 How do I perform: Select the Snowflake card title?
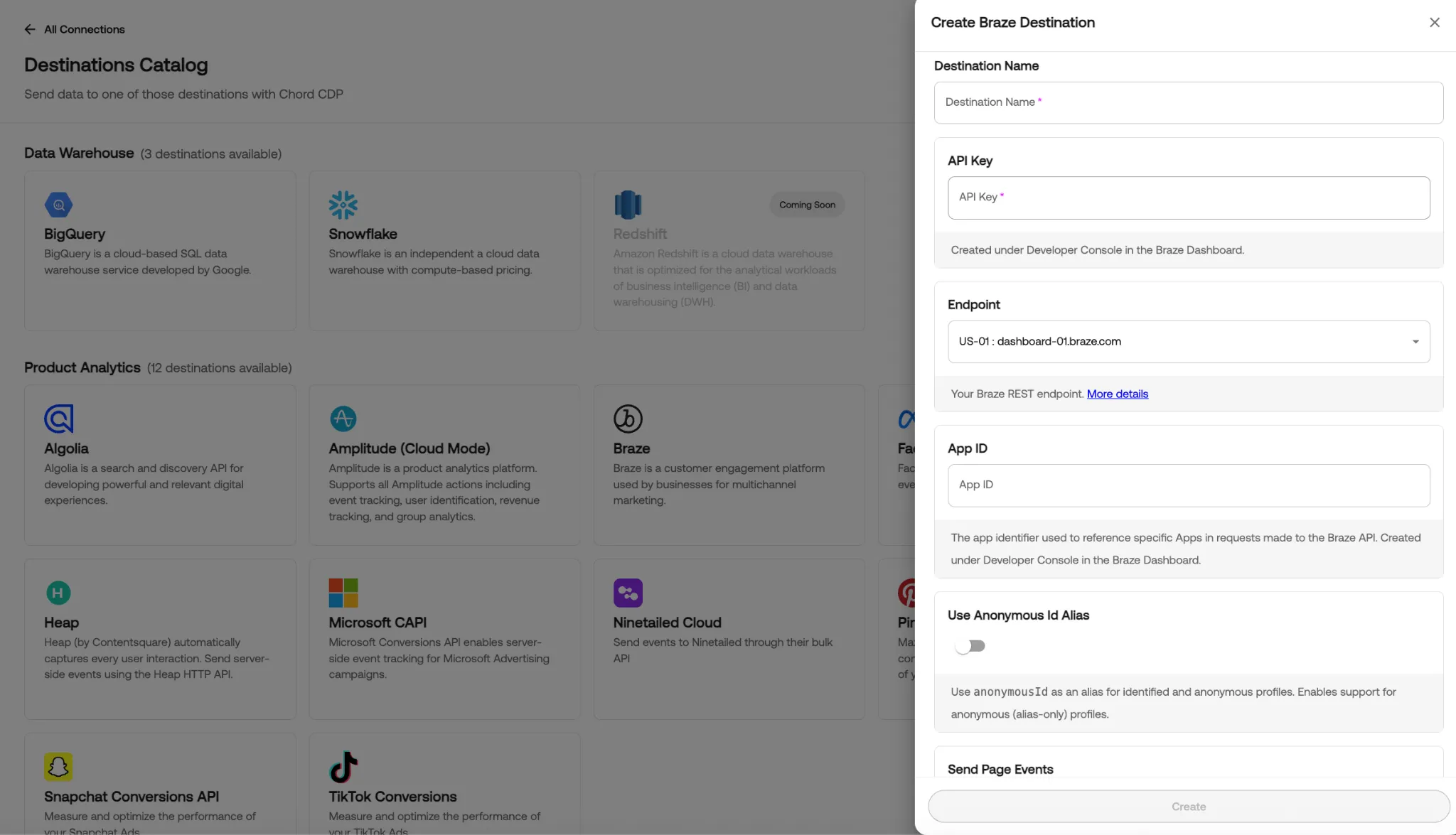(363, 234)
